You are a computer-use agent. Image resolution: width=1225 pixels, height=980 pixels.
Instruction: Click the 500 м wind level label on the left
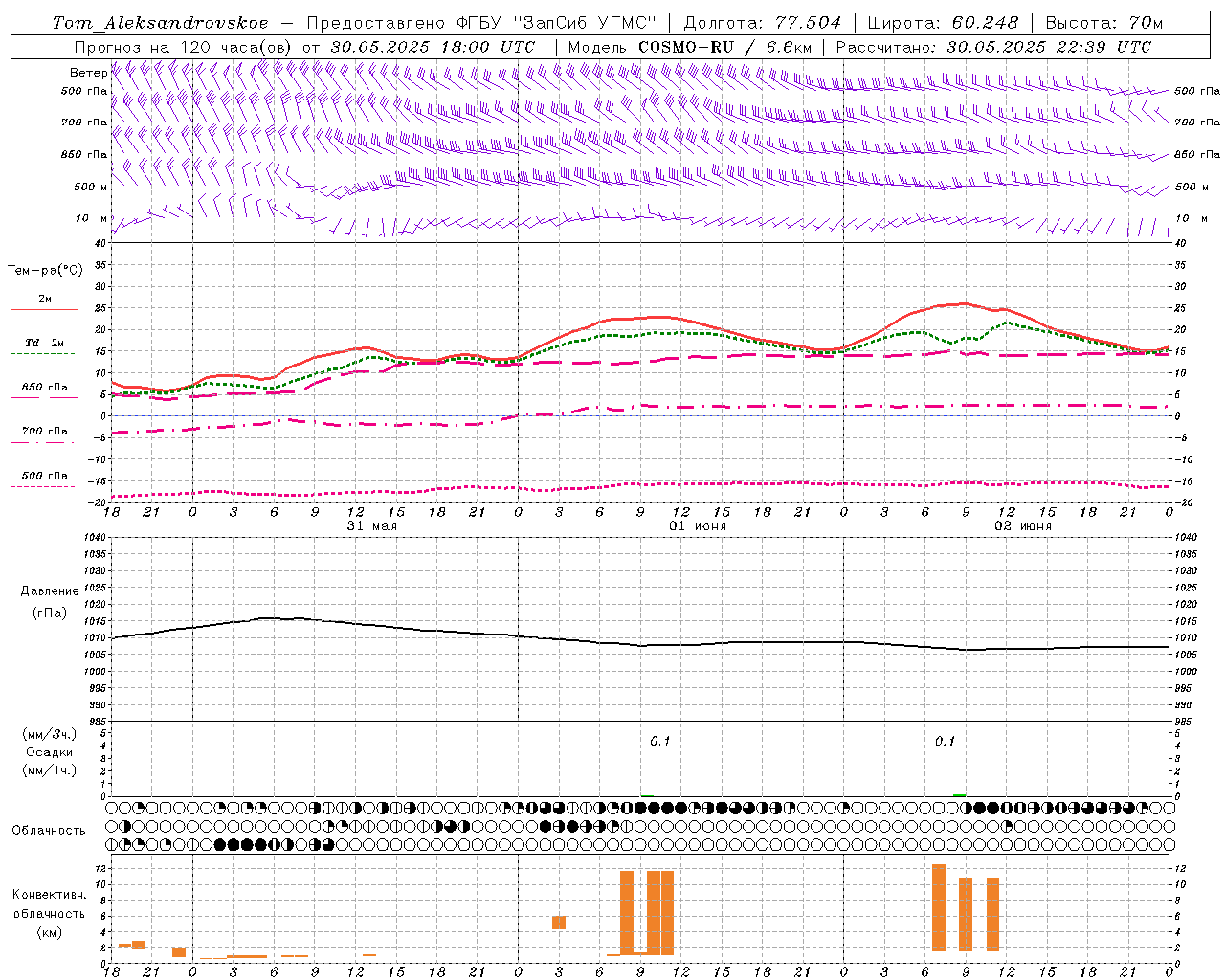tap(91, 187)
